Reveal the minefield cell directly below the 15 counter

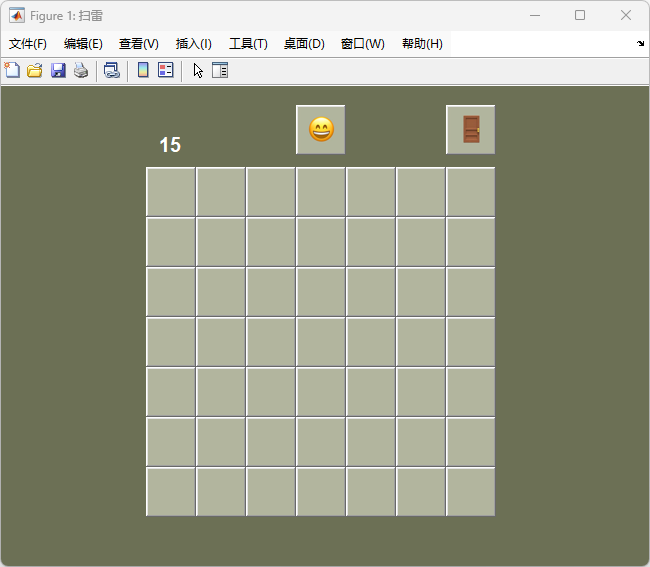click(170, 191)
